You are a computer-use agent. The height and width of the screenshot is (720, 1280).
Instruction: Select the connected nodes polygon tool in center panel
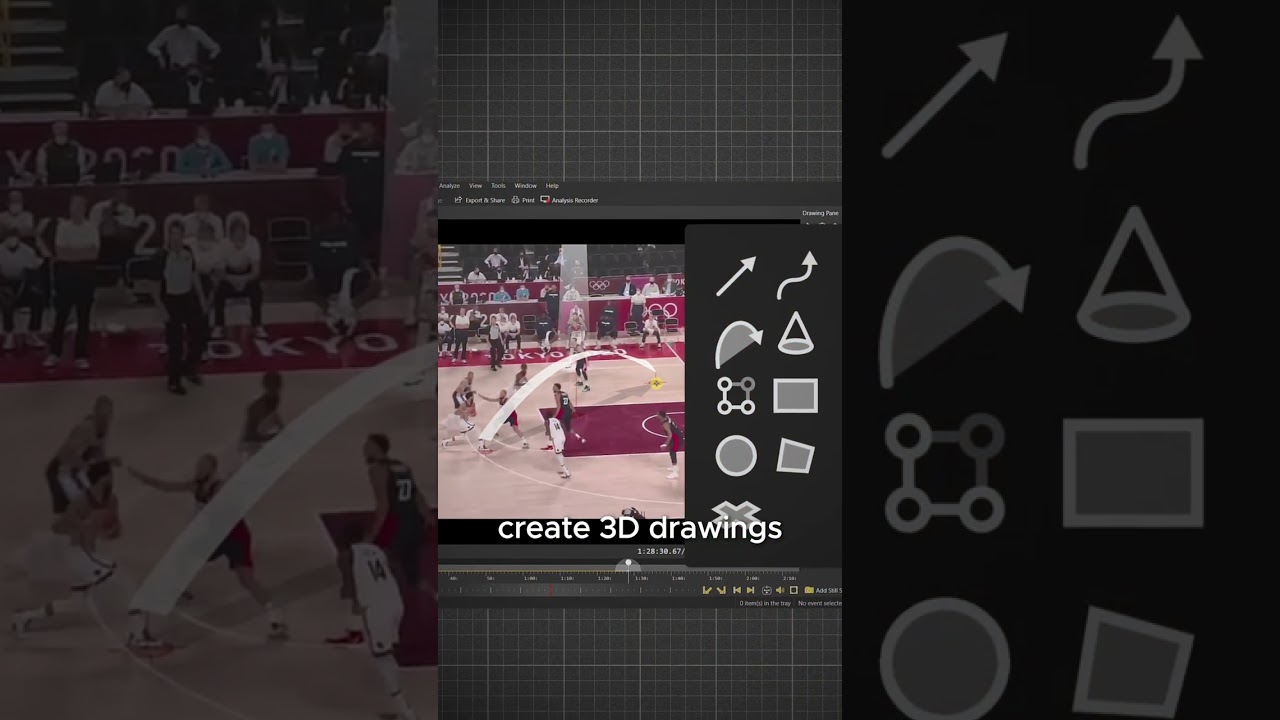(x=736, y=396)
